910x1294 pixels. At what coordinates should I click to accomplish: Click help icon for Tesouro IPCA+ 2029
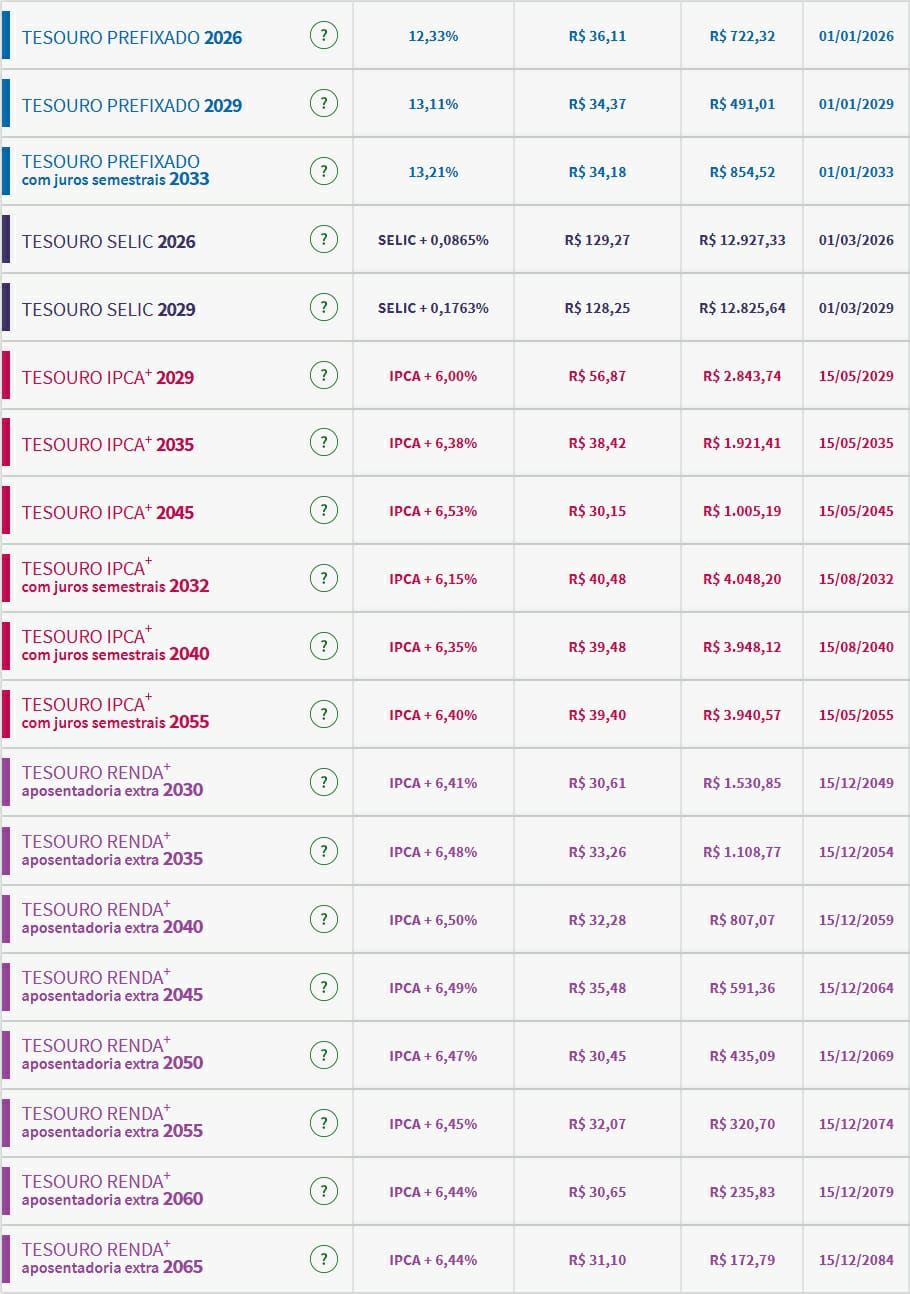(x=323, y=376)
